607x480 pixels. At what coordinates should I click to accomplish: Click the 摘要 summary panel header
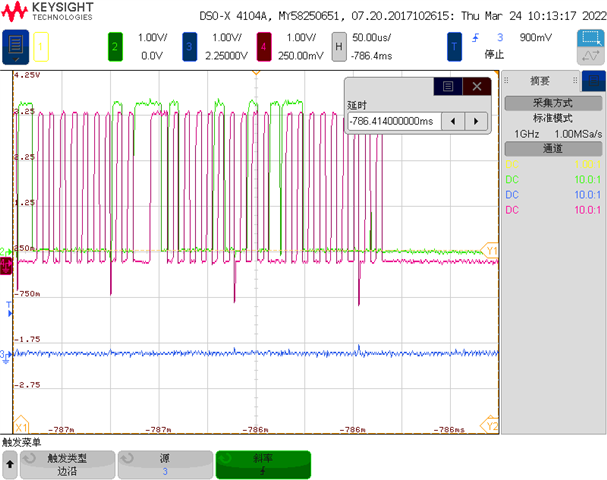(540, 81)
